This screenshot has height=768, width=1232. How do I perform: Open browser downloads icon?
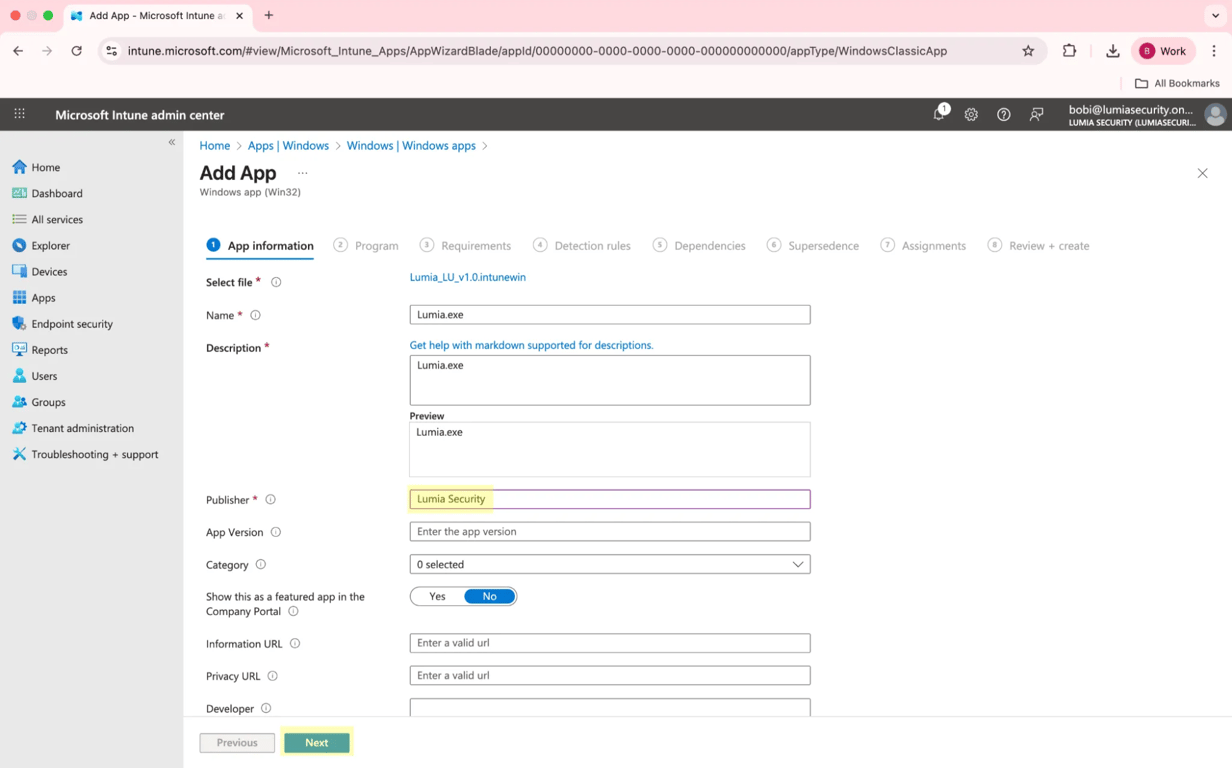click(x=1112, y=51)
